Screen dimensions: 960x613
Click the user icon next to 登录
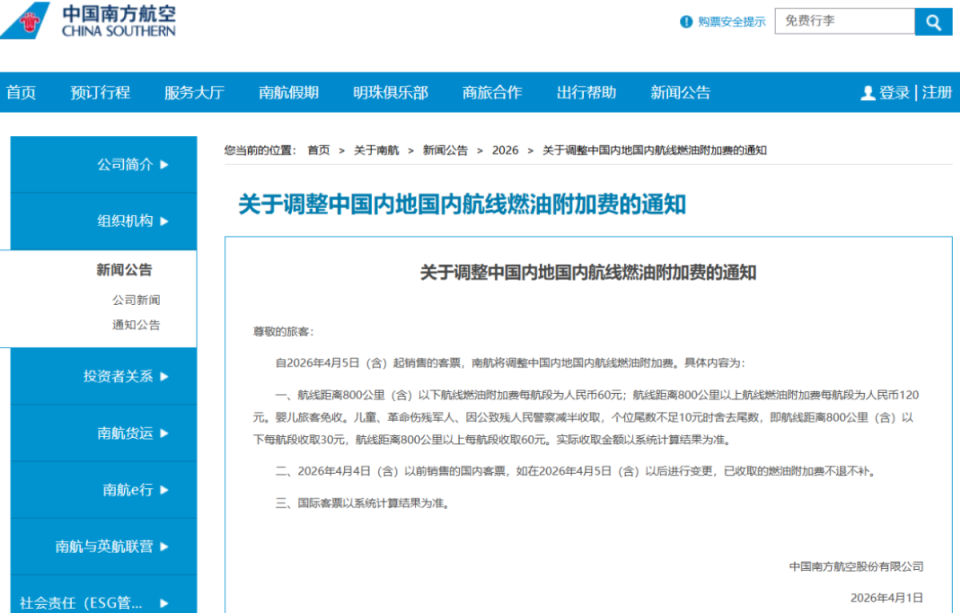(867, 92)
